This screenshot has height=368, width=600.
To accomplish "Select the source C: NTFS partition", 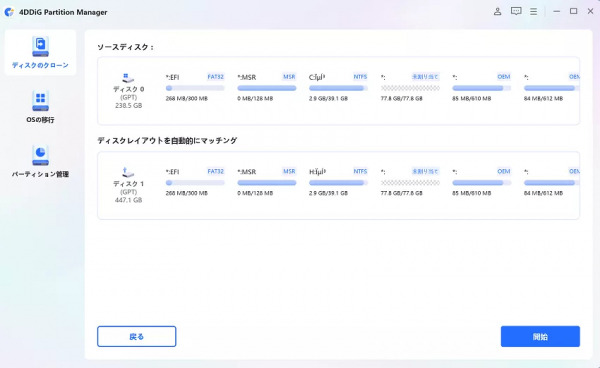I will click(338, 88).
